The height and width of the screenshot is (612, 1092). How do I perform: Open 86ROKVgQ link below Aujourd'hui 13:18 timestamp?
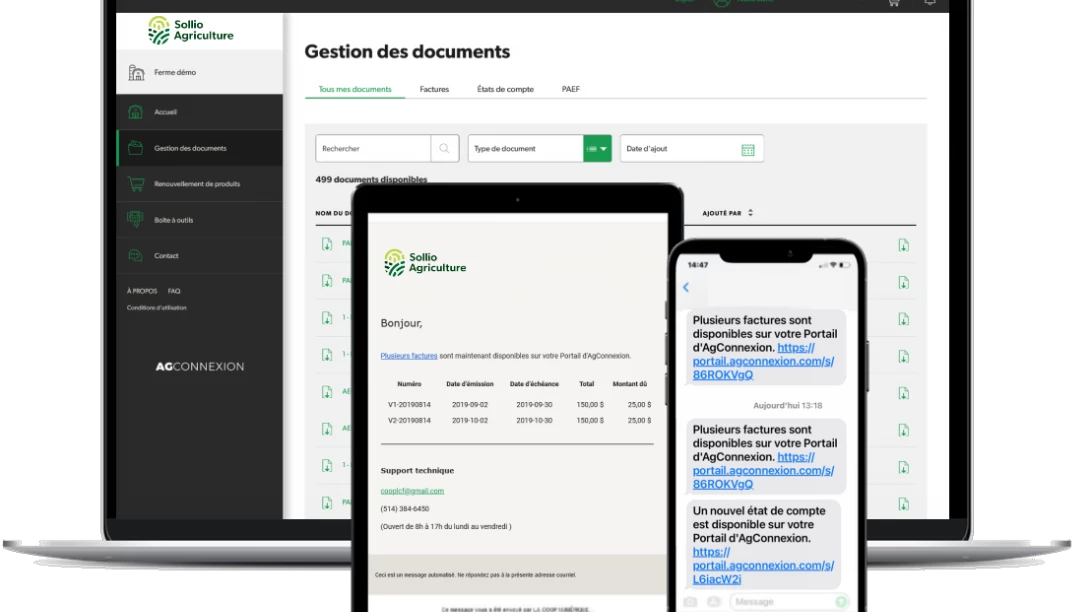click(763, 471)
